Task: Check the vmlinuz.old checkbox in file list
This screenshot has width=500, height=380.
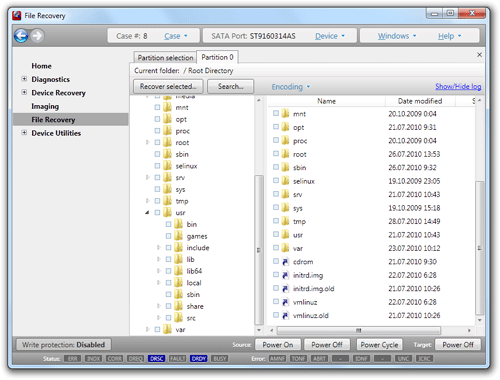Action: pyautogui.click(x=276, y=315)
